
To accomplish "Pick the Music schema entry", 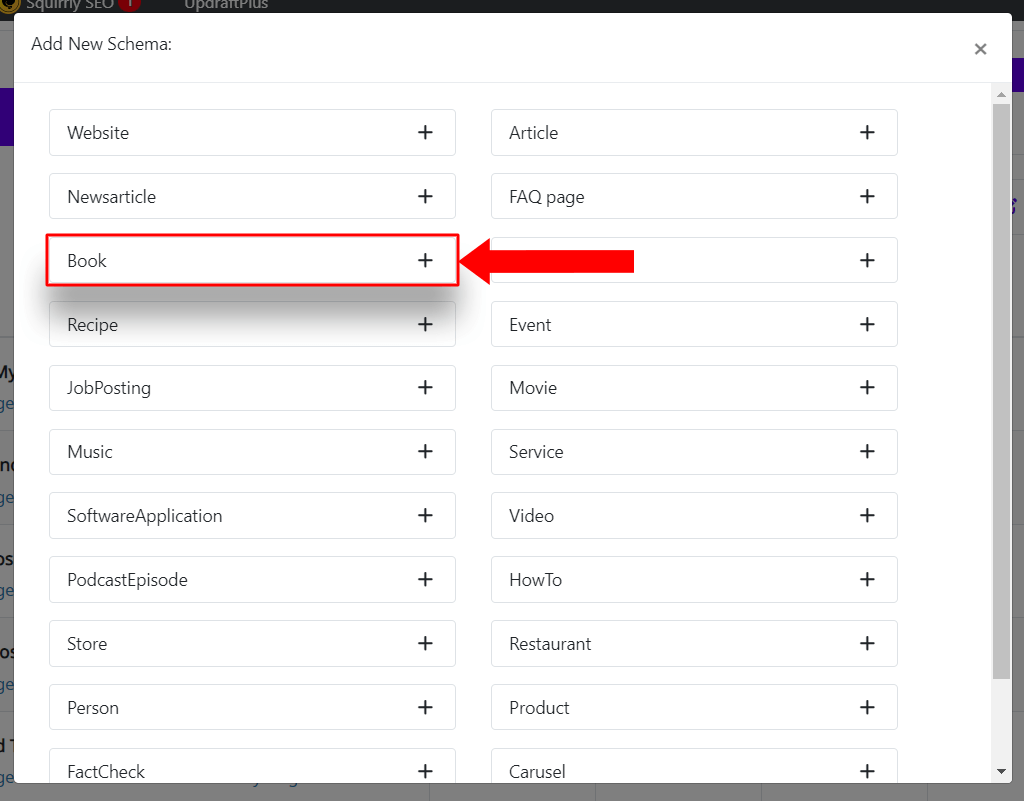I will click(x=252, y=452).
